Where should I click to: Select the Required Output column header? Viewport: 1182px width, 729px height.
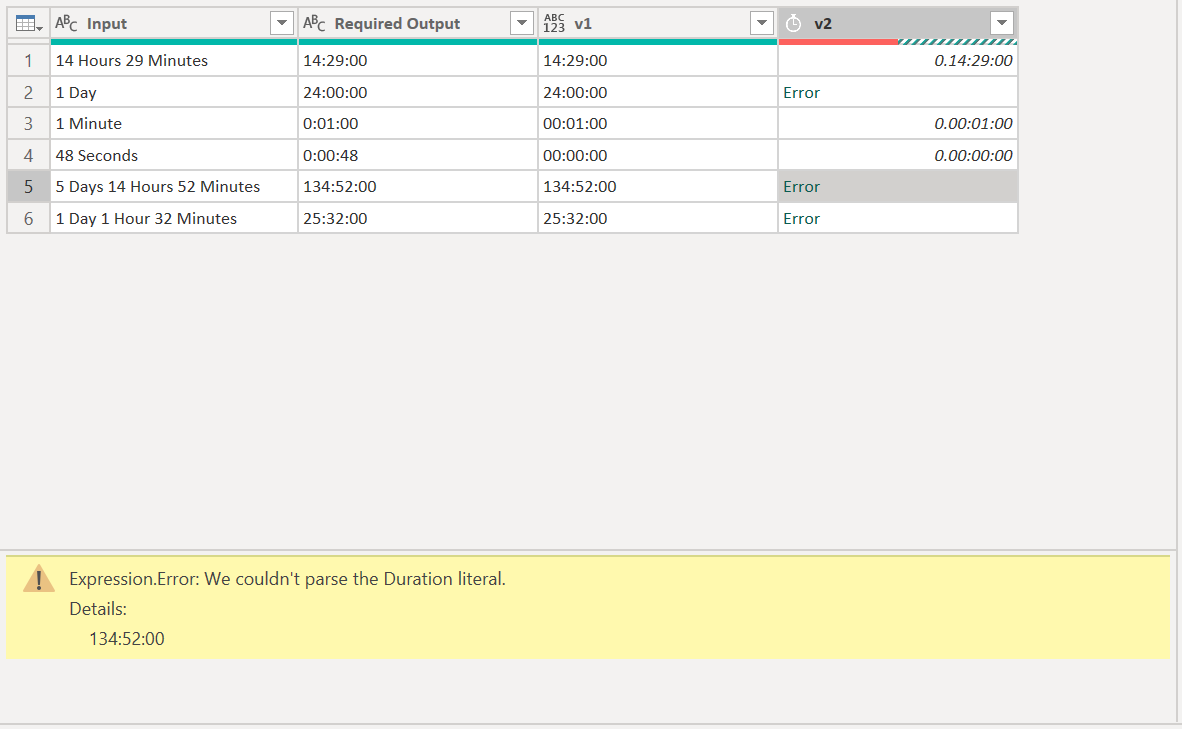pos(418,23)
